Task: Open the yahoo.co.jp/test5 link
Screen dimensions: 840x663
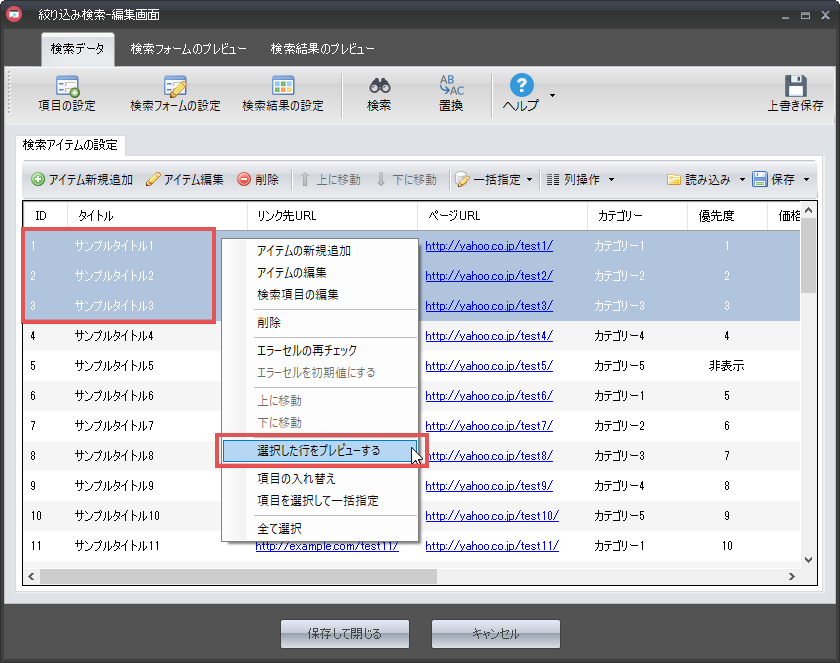Action: click(x=489, y=366)
